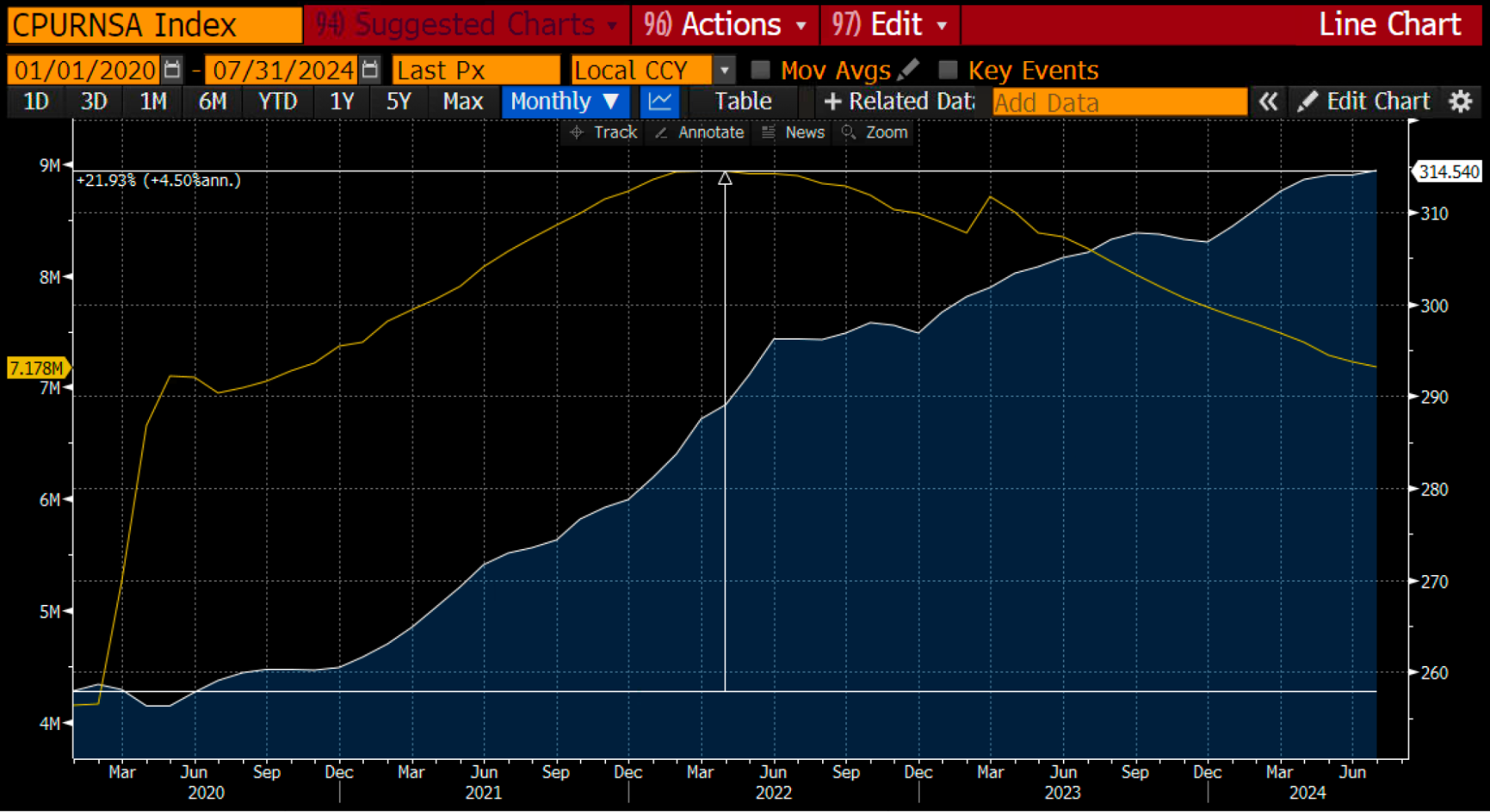
Task: Open the Monthly periodicity dropdown
Action: [565, 101]
